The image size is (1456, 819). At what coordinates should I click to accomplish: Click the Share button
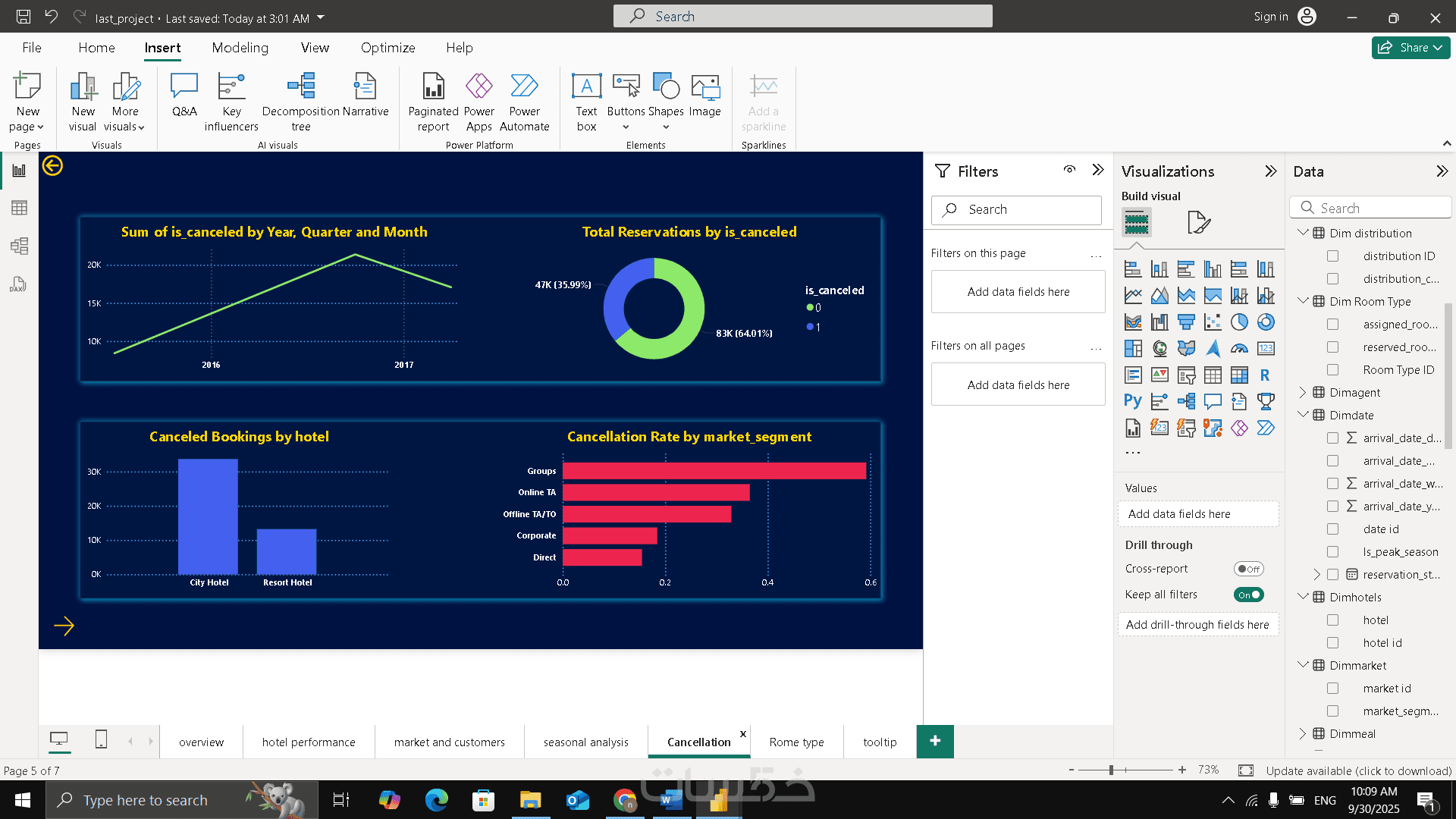pyautogui.click(x=1410, y=48)
